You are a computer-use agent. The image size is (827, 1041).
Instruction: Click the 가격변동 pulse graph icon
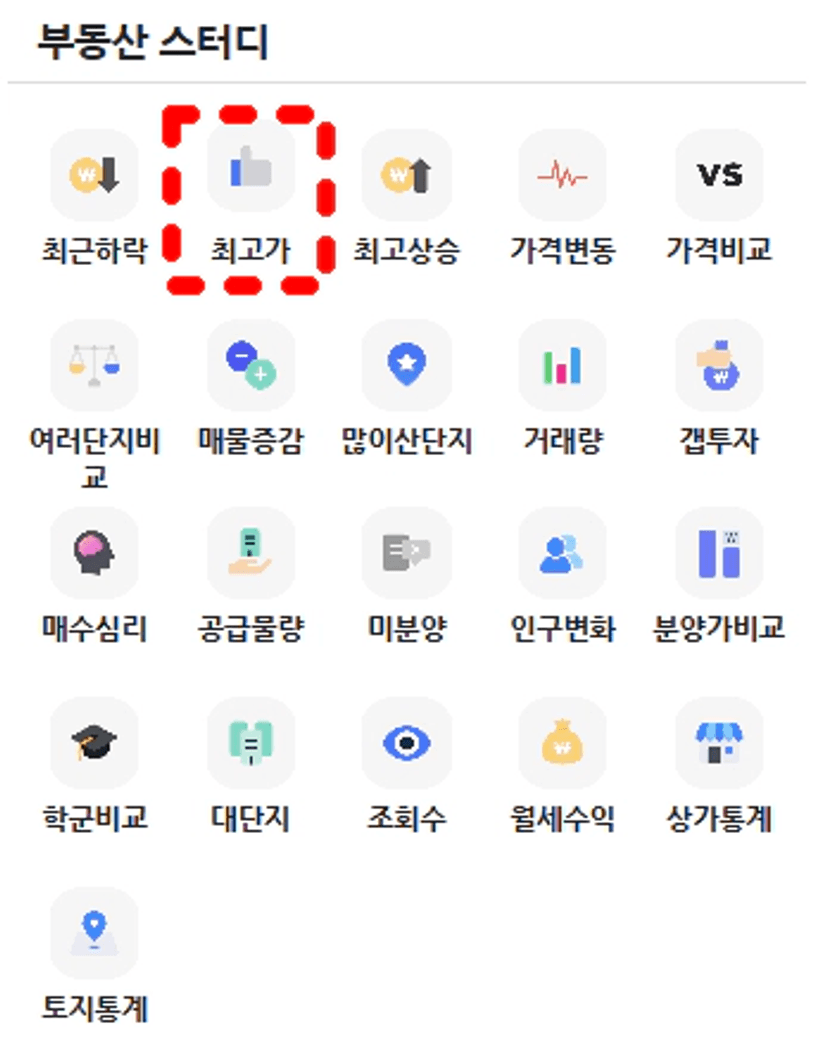click(563, 175)
